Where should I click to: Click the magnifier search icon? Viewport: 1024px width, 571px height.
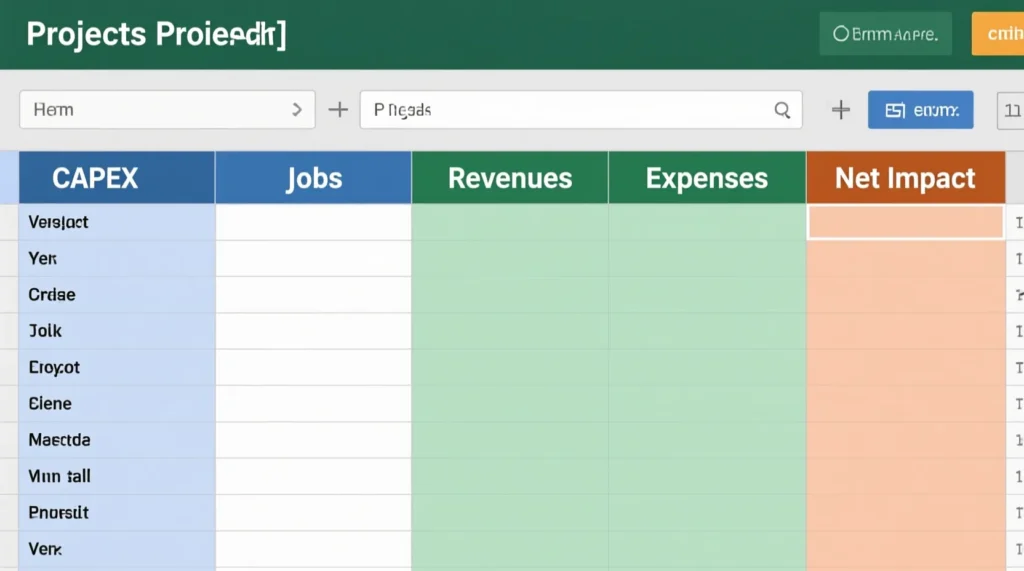(782, 110)
